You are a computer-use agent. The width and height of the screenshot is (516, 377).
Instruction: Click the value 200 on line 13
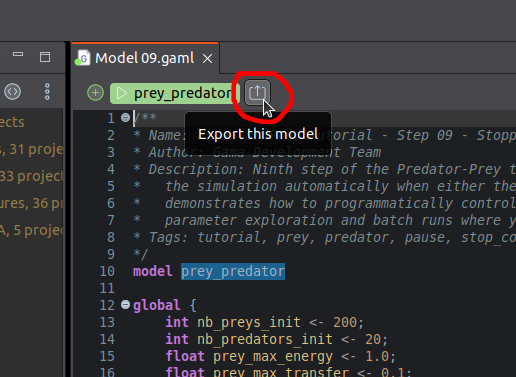pyautogui.click(x=345, y=322)
